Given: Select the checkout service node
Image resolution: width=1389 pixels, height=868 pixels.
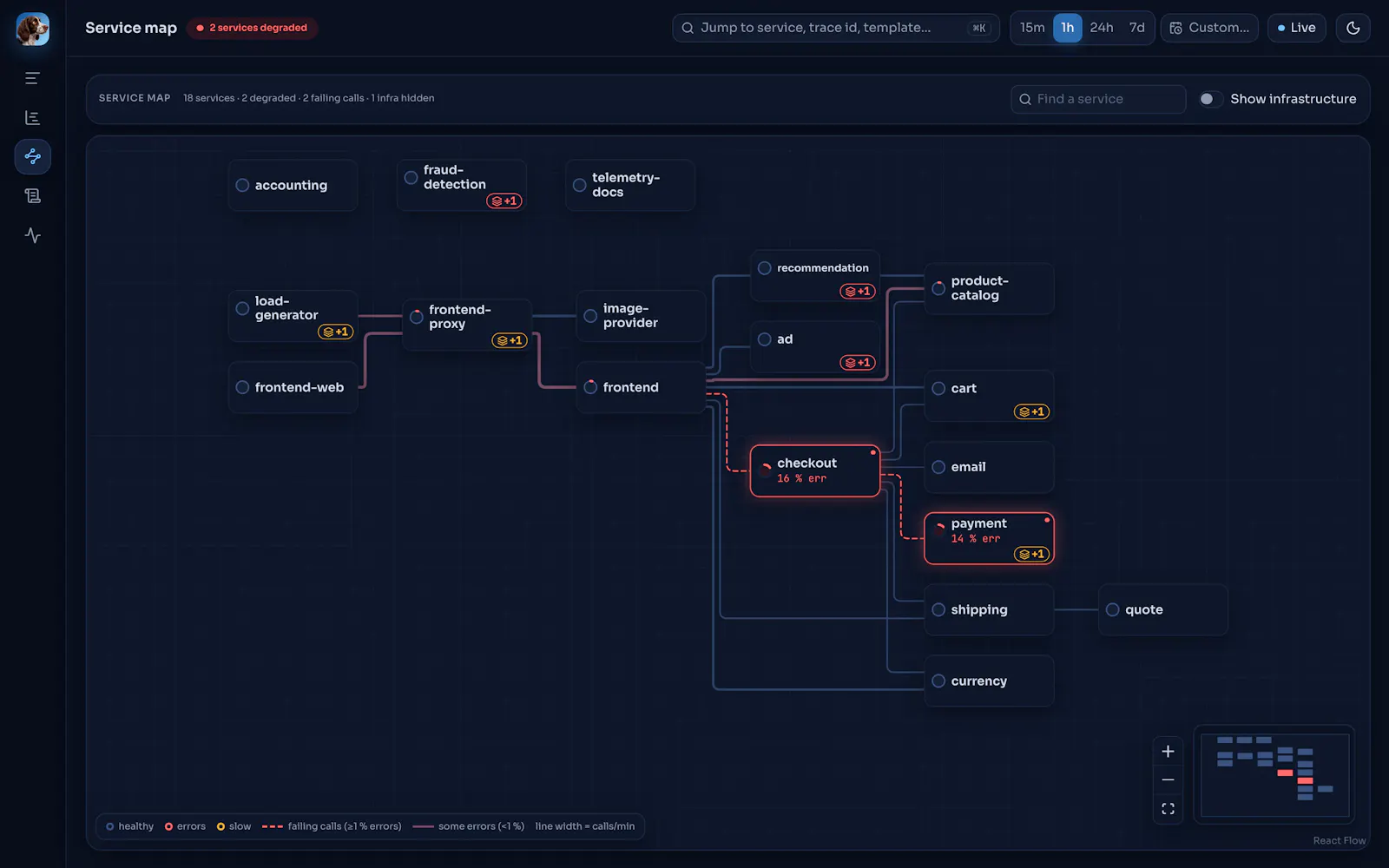Looking at the screenshot, I should (814, 470).
